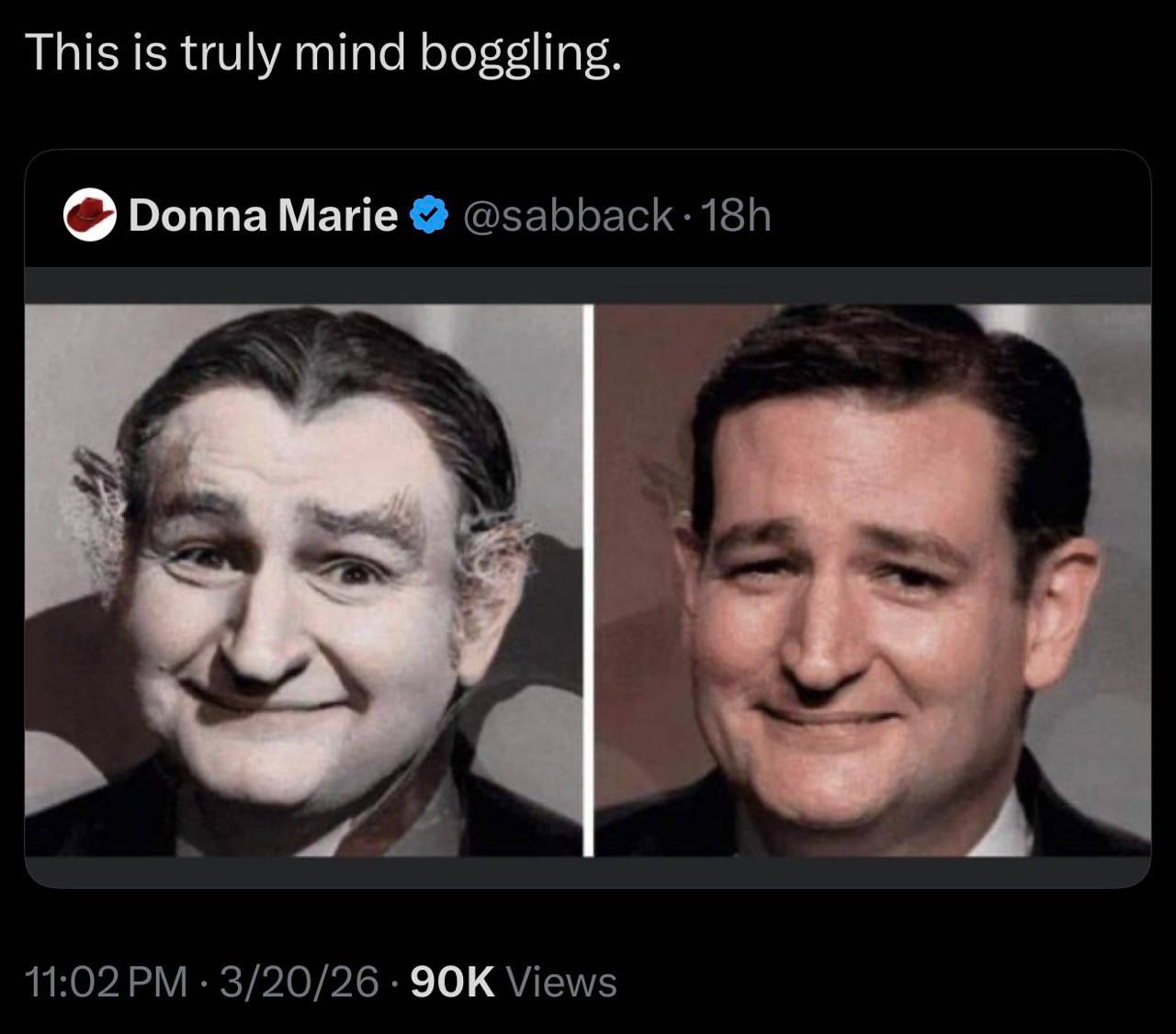
Task: Click the red cowboy hat profile avatar
Action: pyautogui.click(x=89, y=216)
